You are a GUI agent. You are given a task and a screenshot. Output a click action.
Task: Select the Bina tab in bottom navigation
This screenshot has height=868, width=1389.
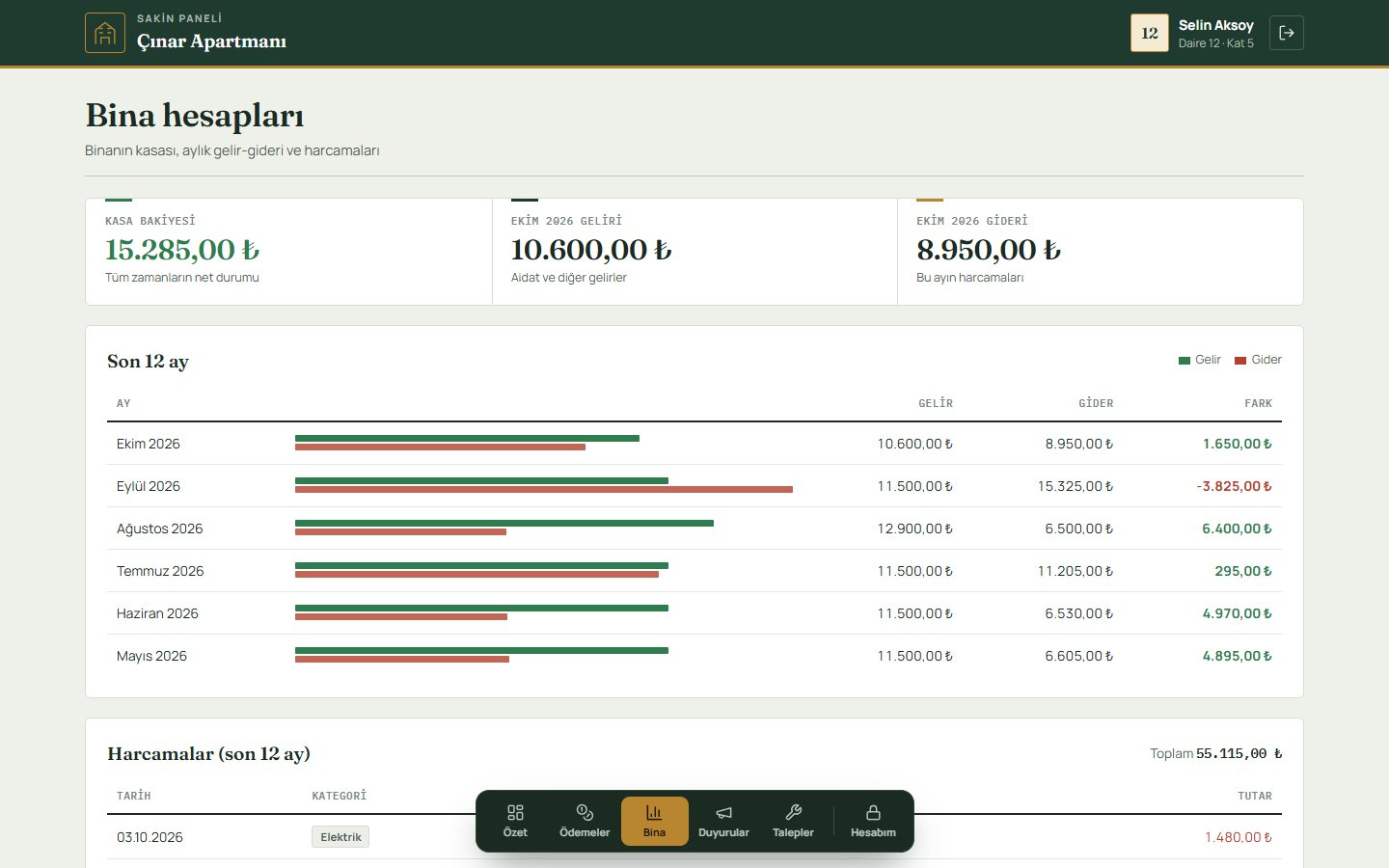tap(654, 821)
